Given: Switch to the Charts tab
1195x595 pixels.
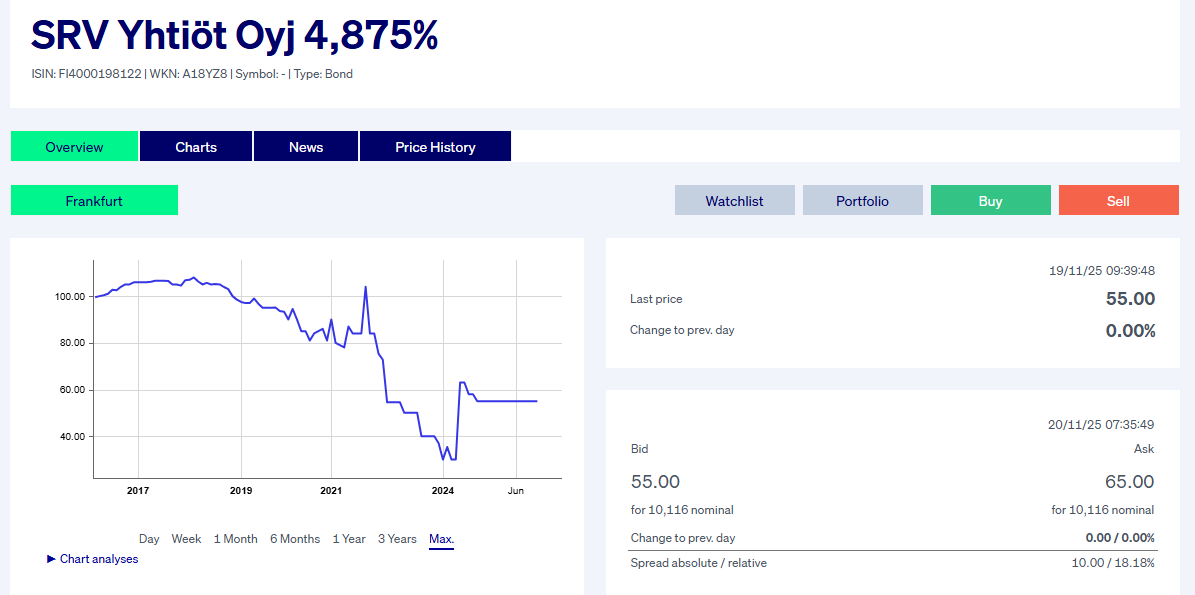Looking at the screenshot, I should coord(196,147).
